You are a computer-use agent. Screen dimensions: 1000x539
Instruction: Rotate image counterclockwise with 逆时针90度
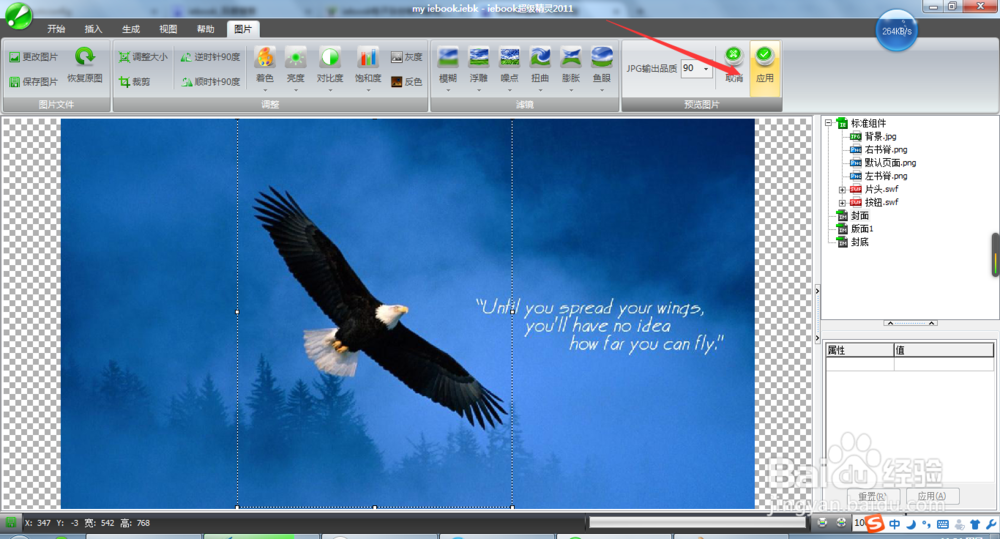pyautogui.click(x=210, y=57)
